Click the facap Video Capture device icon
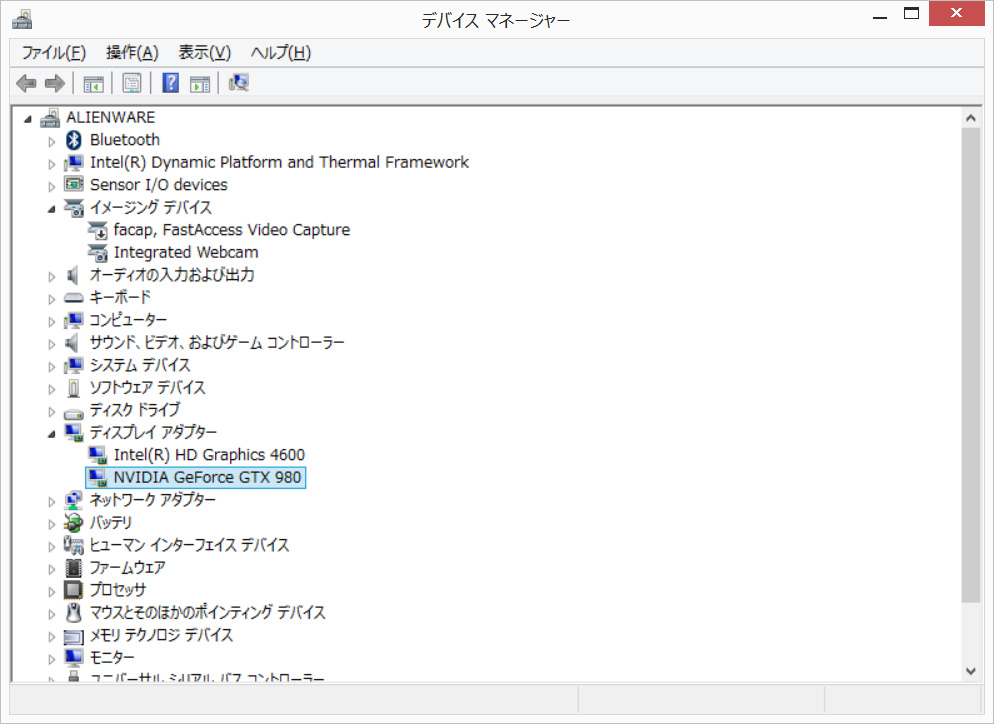 click(x=98, y=230)
